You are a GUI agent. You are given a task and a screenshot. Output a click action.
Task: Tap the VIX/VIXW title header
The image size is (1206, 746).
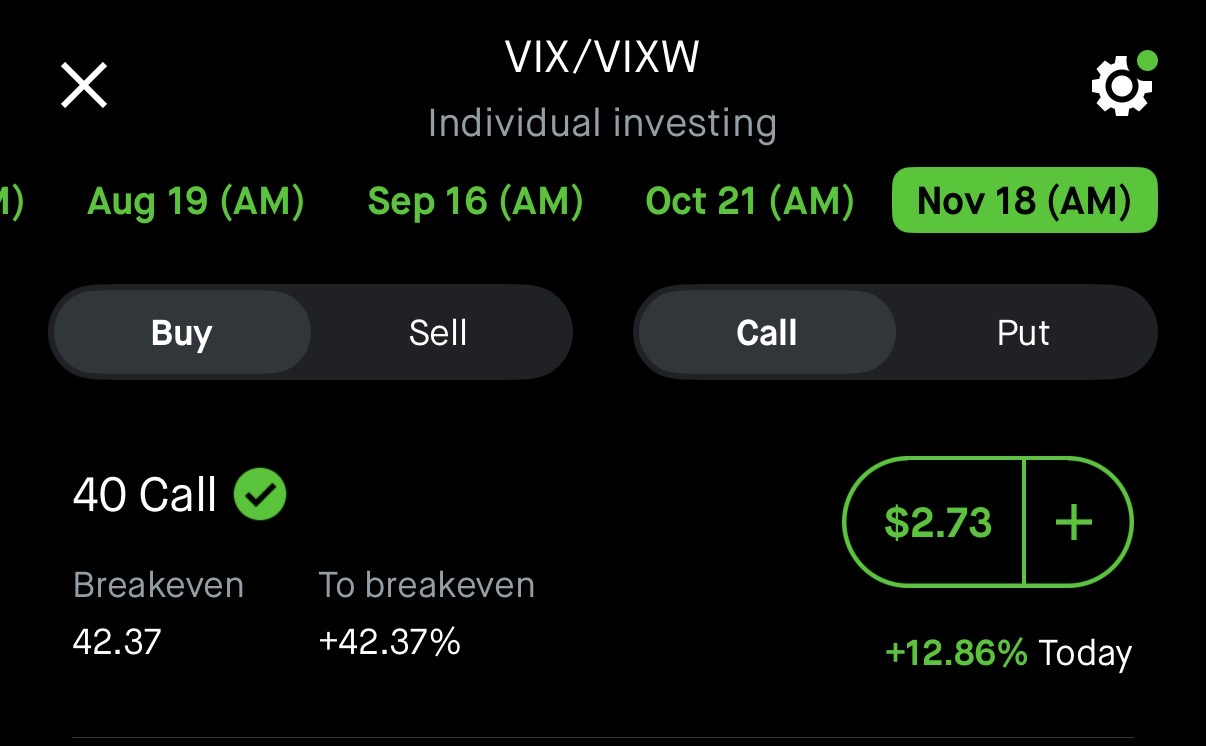(602, 58)
